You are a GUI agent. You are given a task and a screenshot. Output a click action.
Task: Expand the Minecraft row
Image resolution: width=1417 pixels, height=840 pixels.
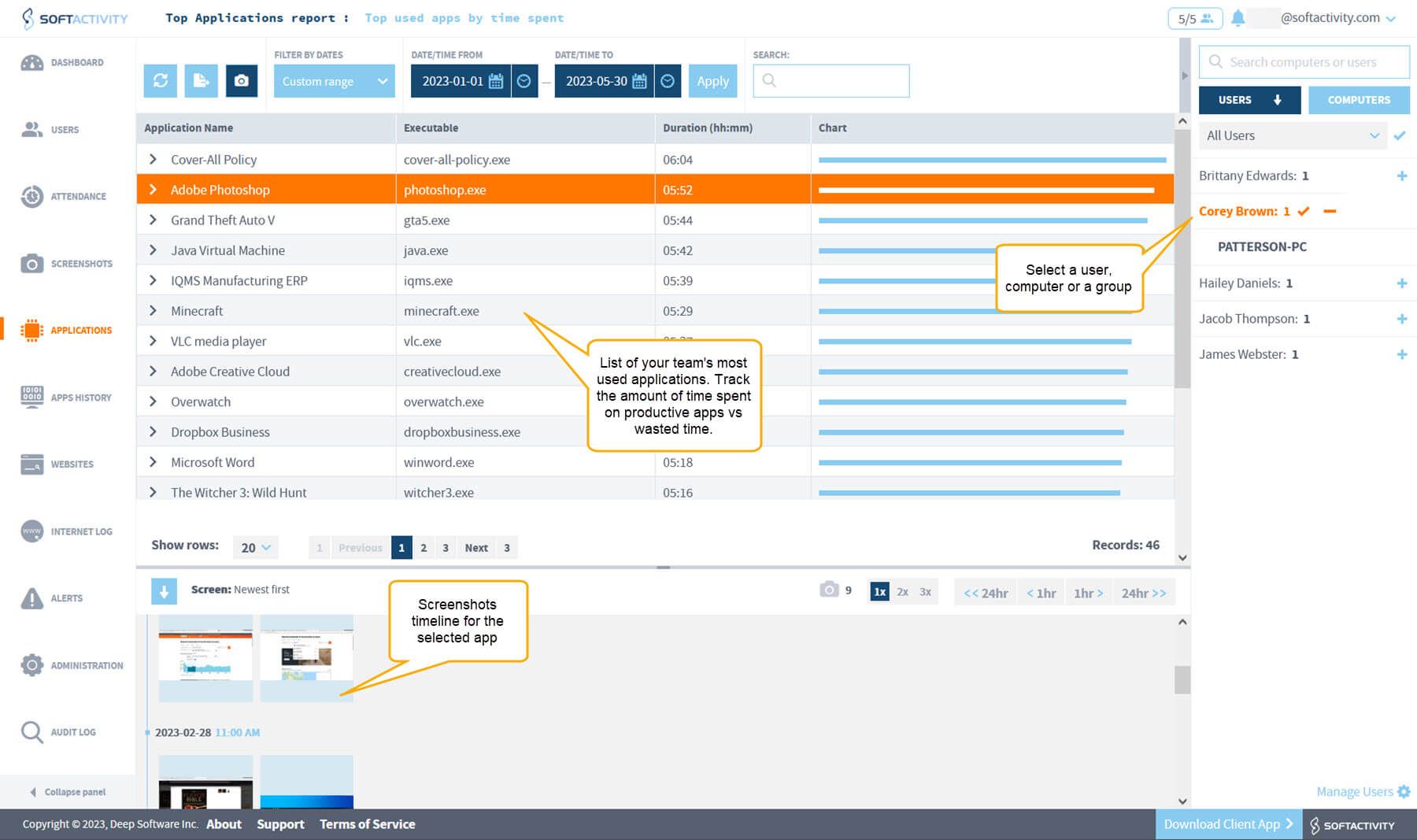pyautogui.click(x=153, y=311)
